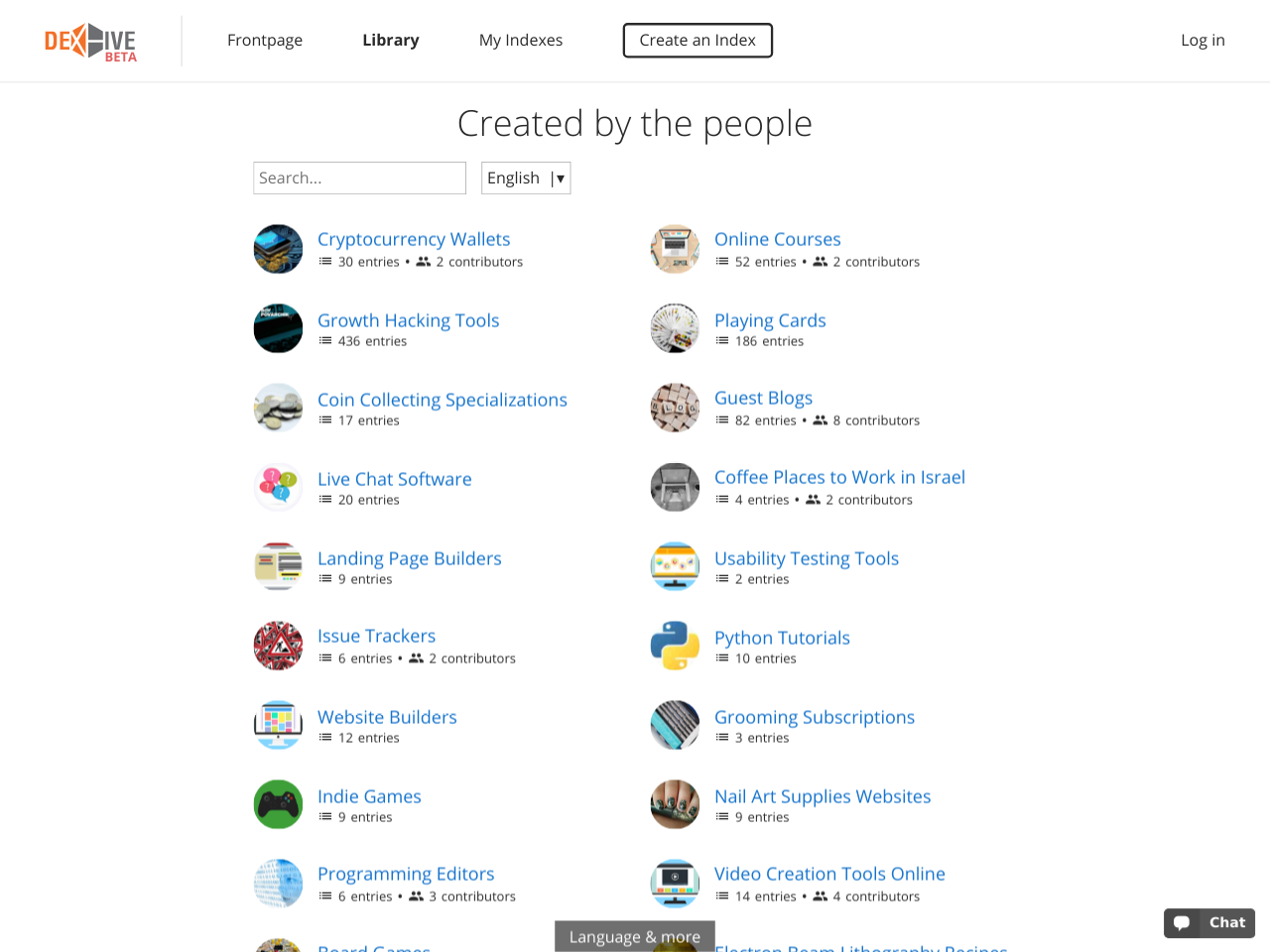This screenshot has height=952, width=1270.
Task: Switch to the Library tab
Action: [x=390, y=41]
